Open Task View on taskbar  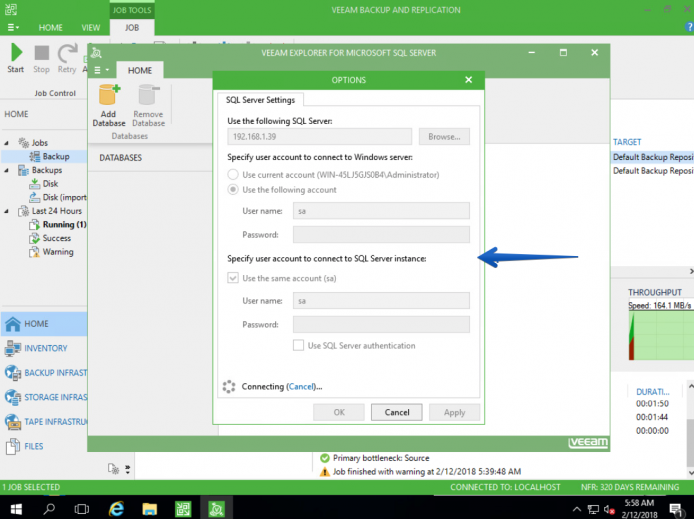(82, 509)
